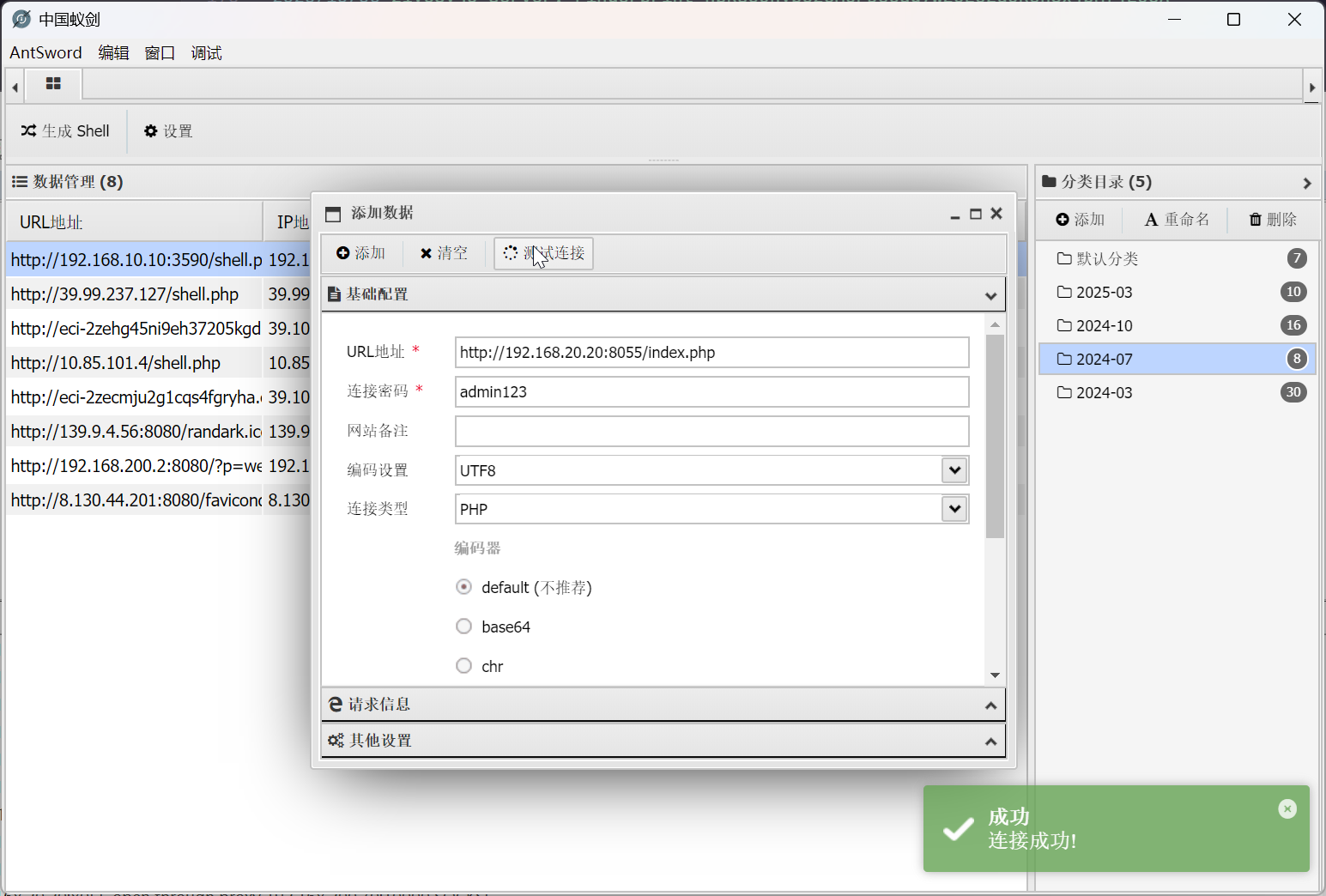Click 删除 trash icon in the category panel
1326x896 pixels.
[x=1256, y=220]
